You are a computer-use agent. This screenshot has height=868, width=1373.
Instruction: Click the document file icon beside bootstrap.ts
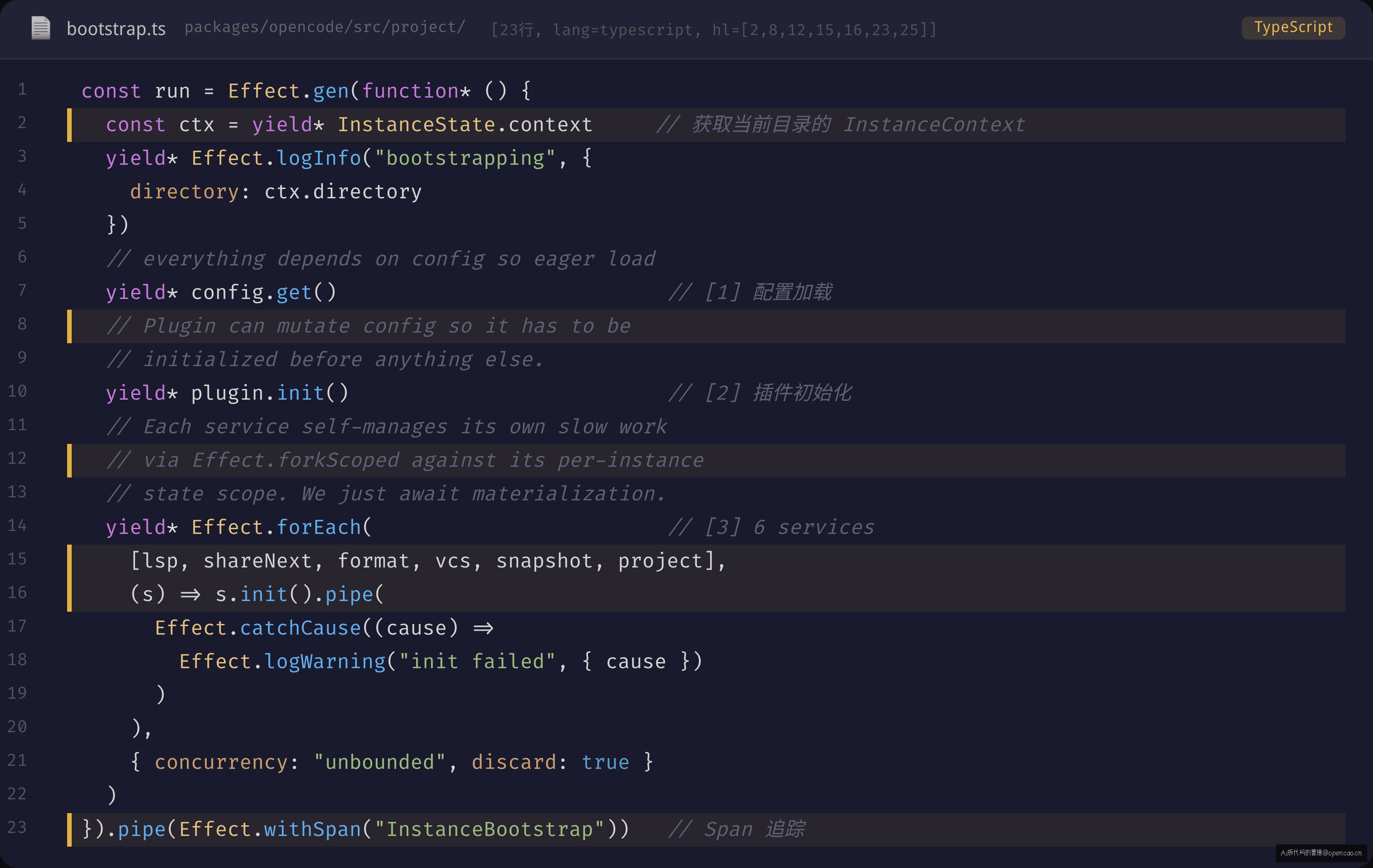click(x=40, y=28)
